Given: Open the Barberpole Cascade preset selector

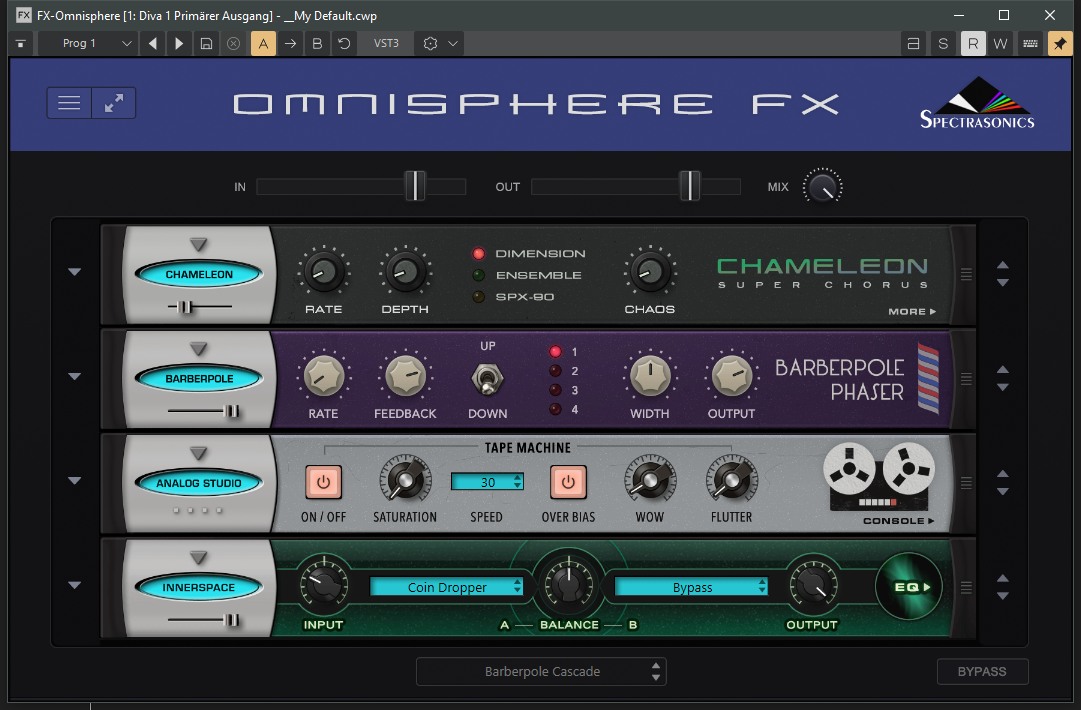Looking at the screenshot, I should tap(541, 672).
